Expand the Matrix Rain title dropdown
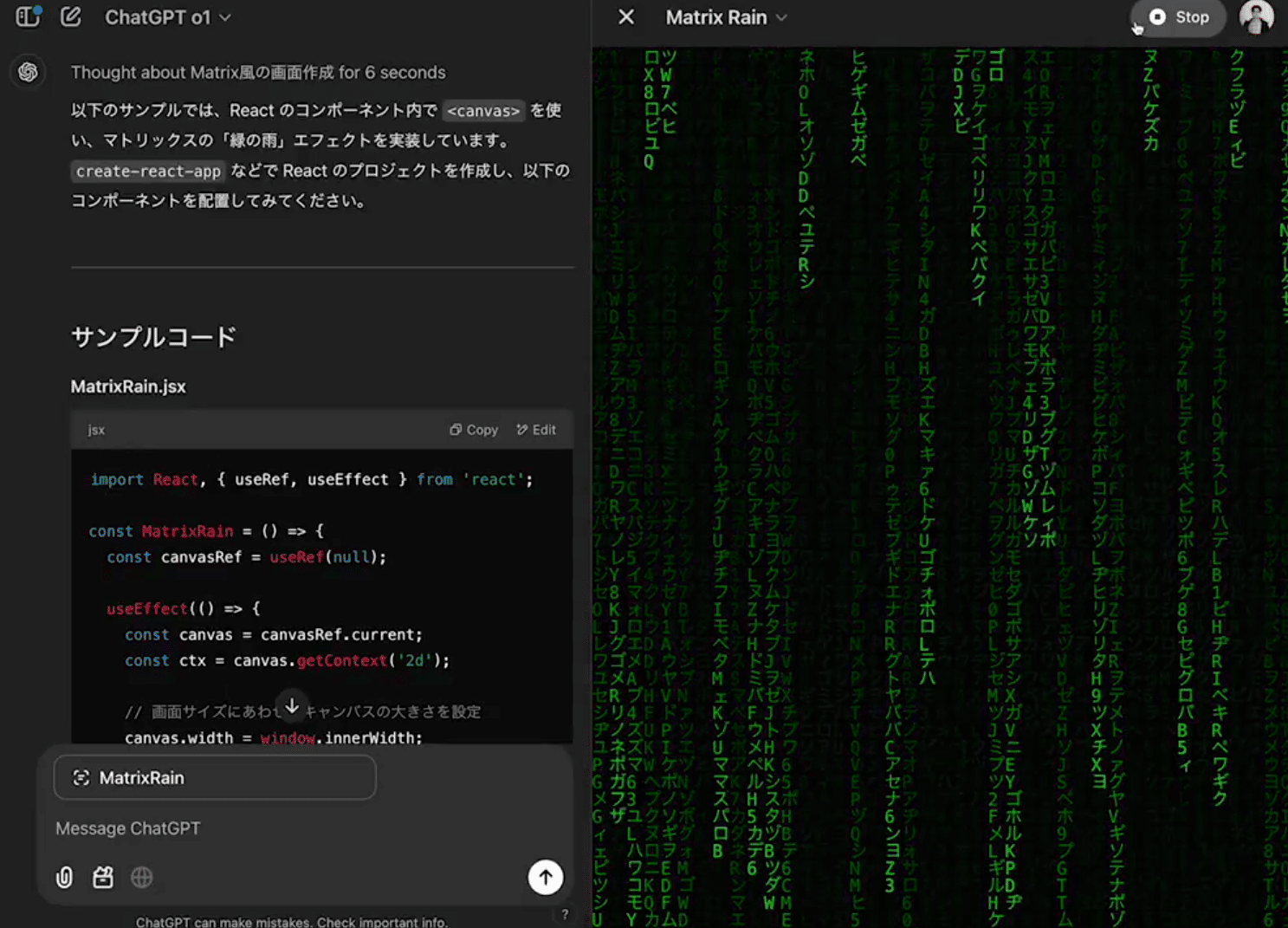This screenshot has width=1288, height=928. click(726, 17)
